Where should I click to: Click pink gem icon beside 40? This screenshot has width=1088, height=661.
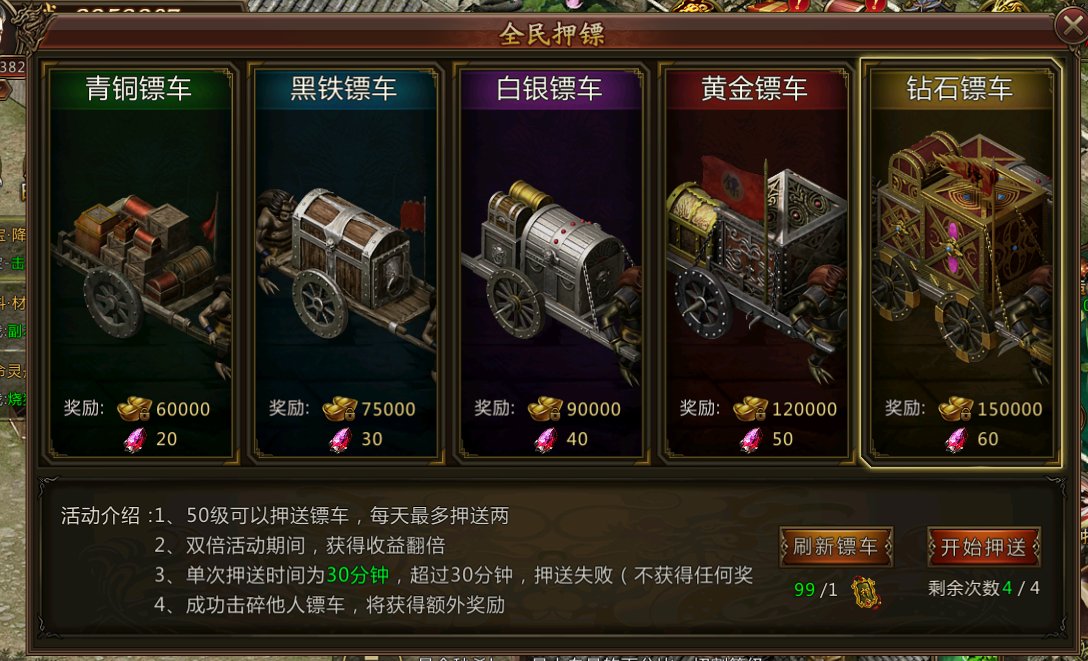pyautogui.click(x=545, y=440)
